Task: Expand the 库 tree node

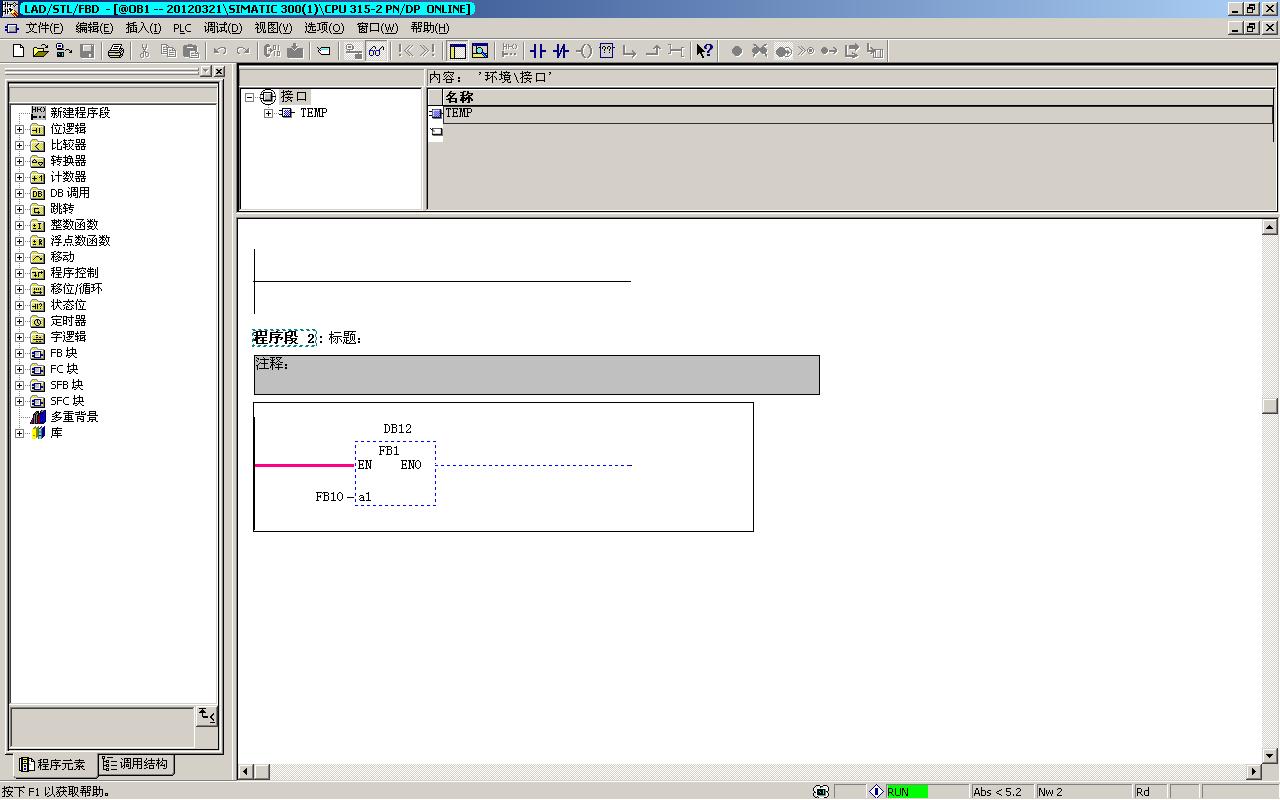Action: [19, 433]
